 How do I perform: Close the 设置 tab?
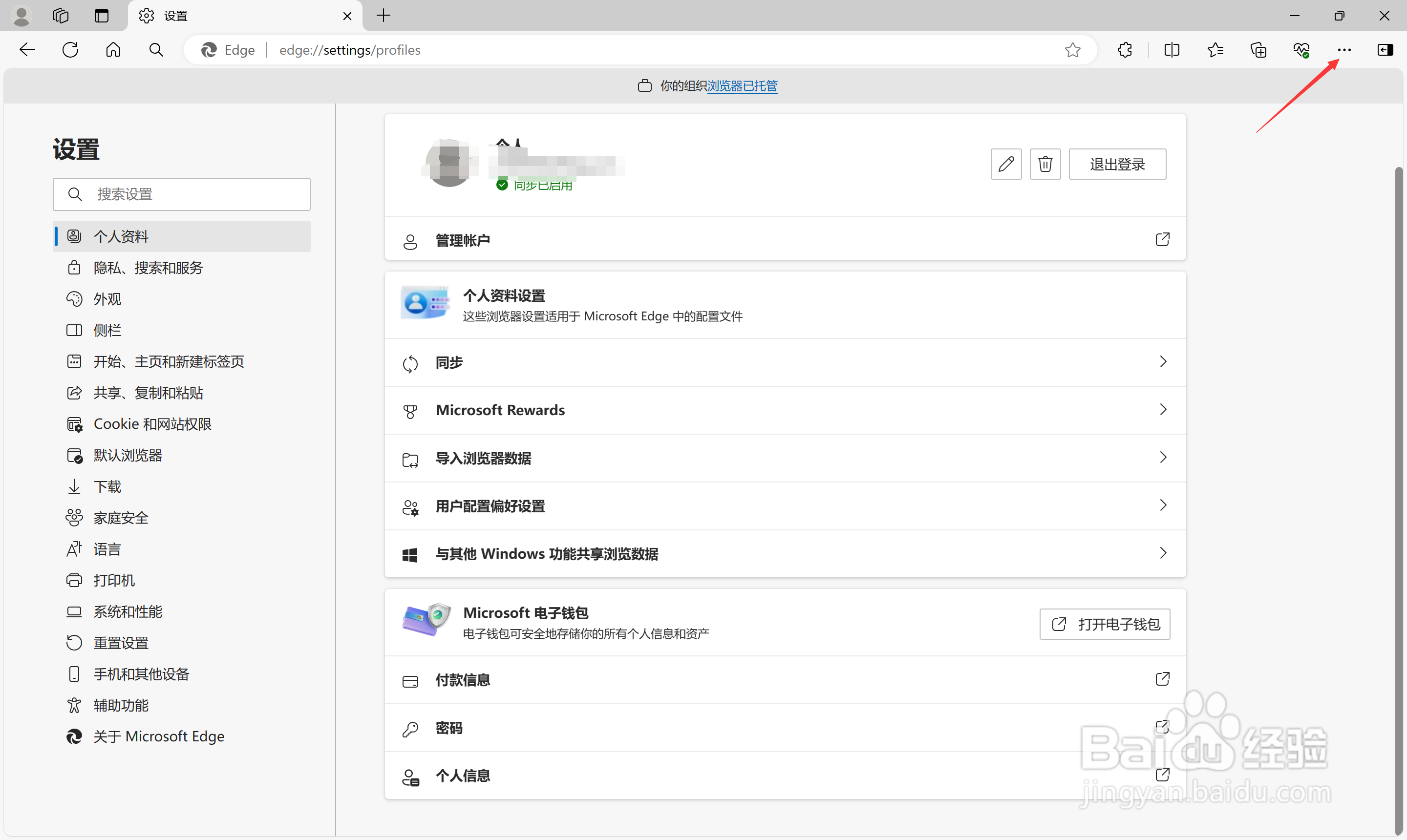(x=347, y=16)
